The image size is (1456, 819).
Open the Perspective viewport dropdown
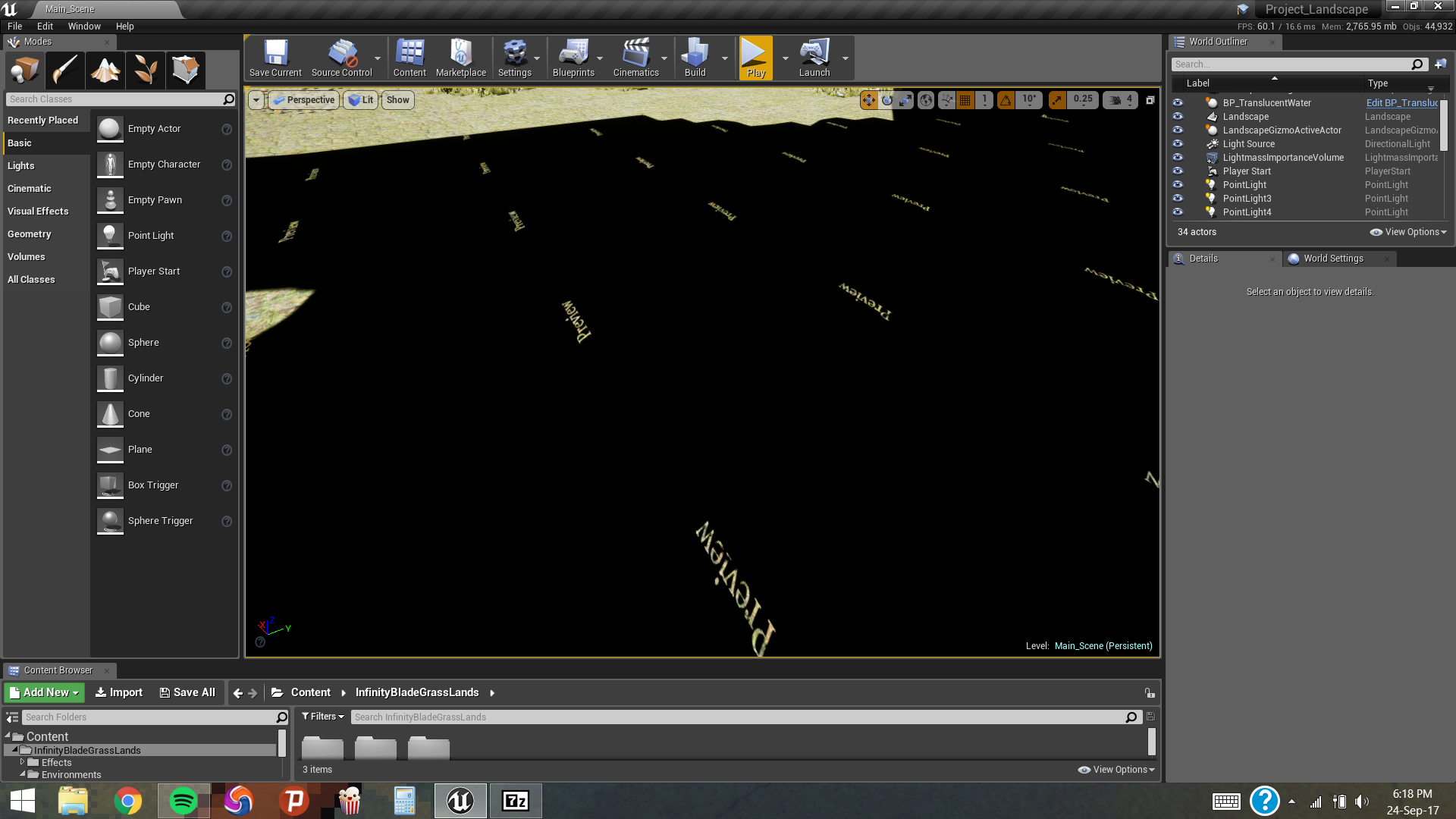click(304, 100)
